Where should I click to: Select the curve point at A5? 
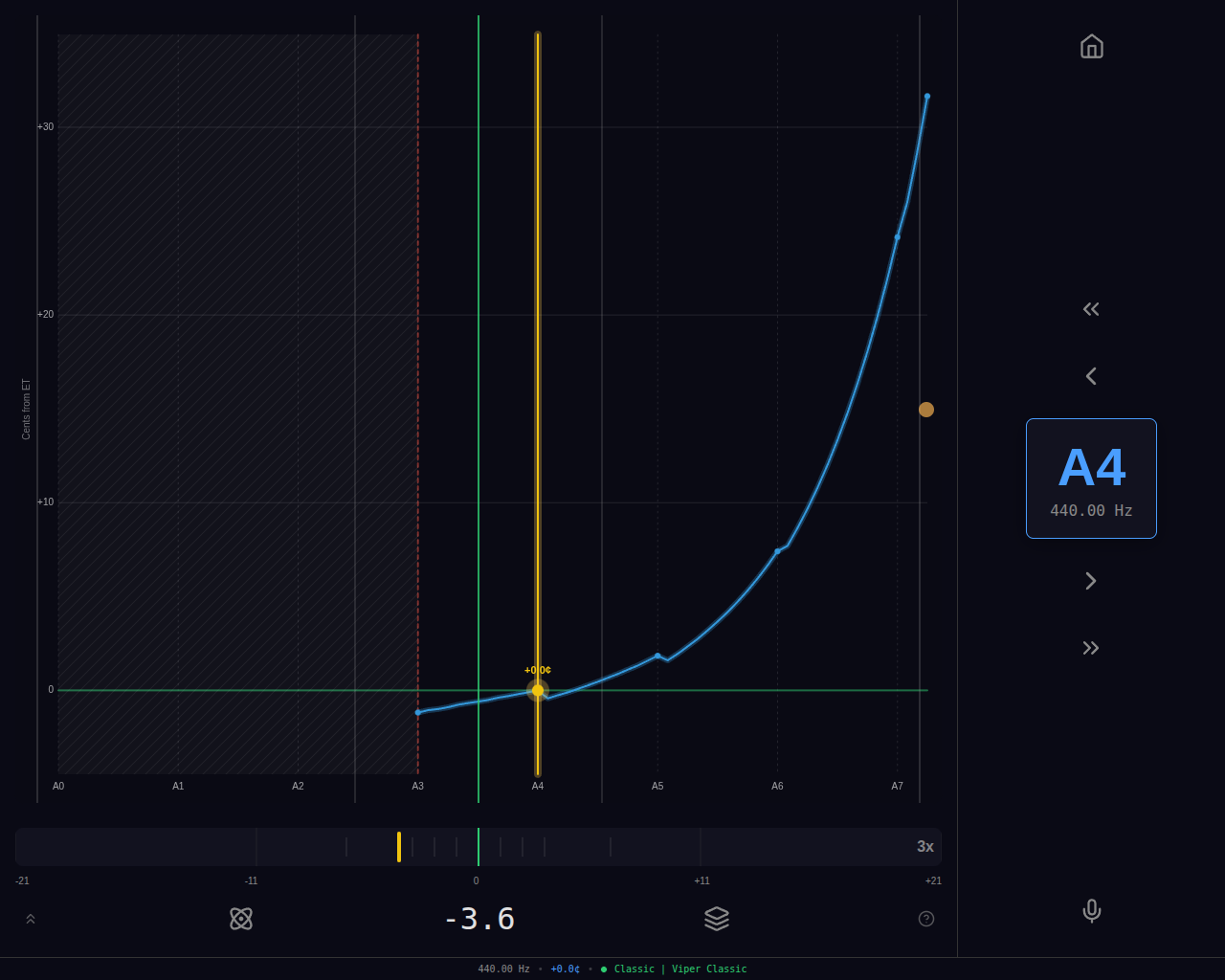pyautogui.click(x=657, y=656)
